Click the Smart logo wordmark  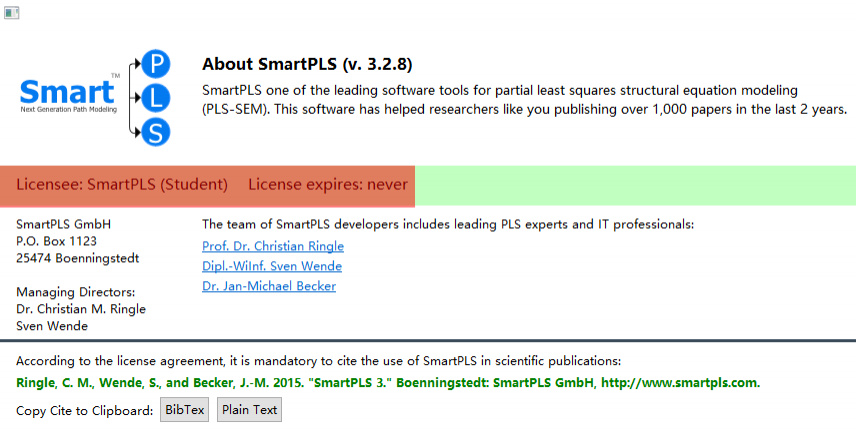click(x=68, y=93)
